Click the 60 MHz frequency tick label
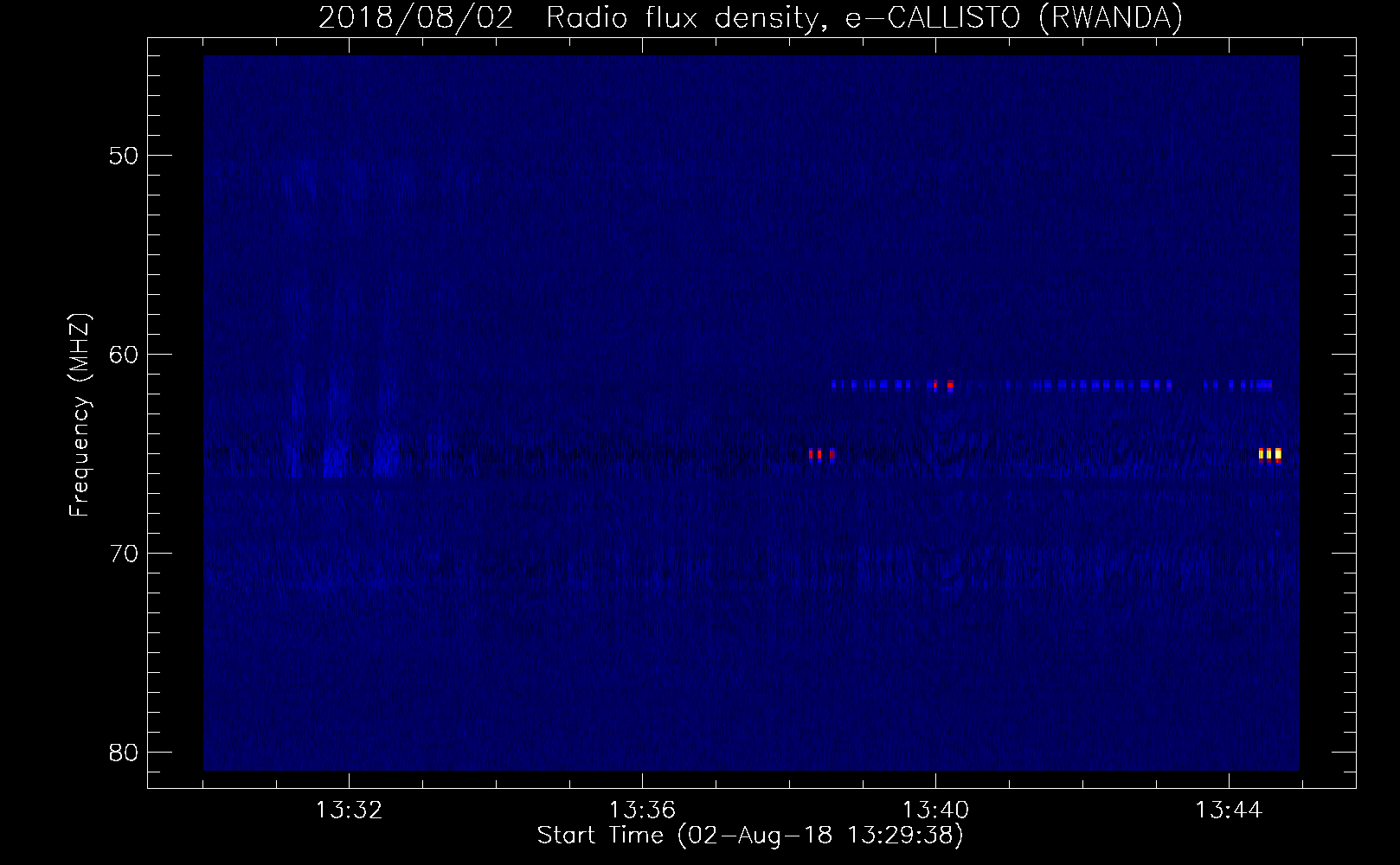Image resolution: width=1400 pixels, height=865 pixels. pyautogui.click(x=124, y=355)
